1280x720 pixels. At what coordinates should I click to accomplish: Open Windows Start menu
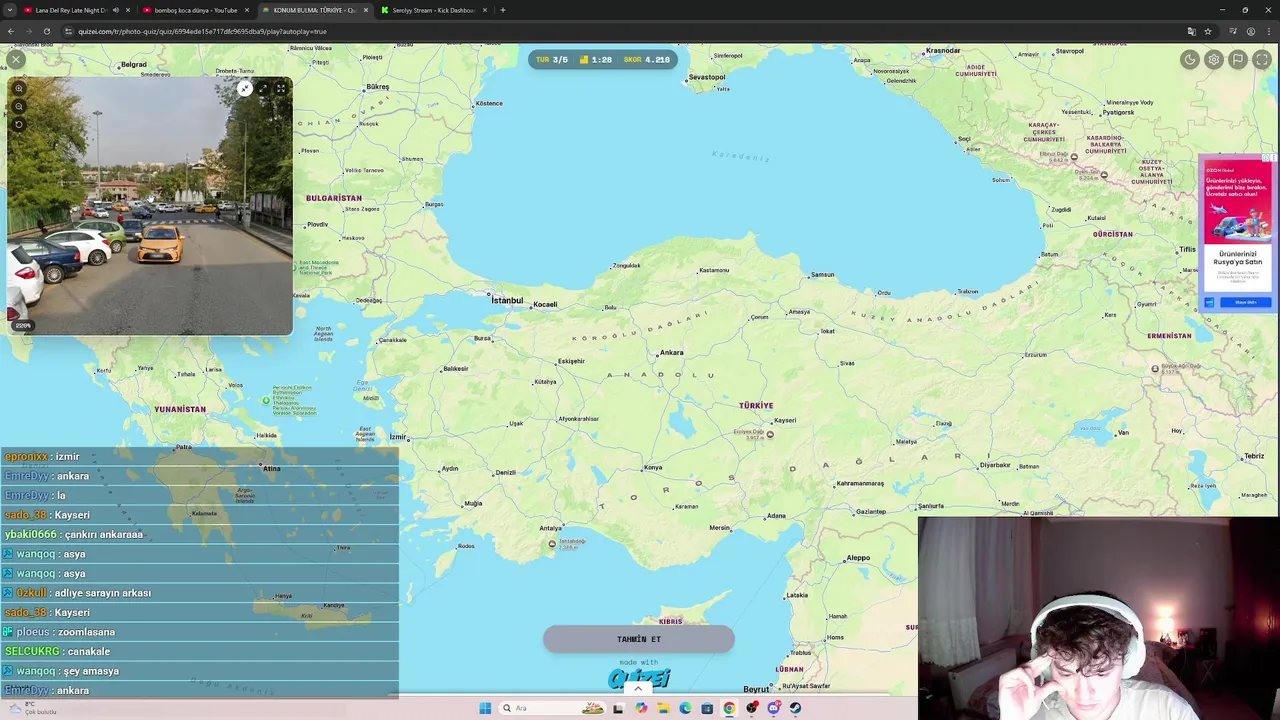point(485,708)
